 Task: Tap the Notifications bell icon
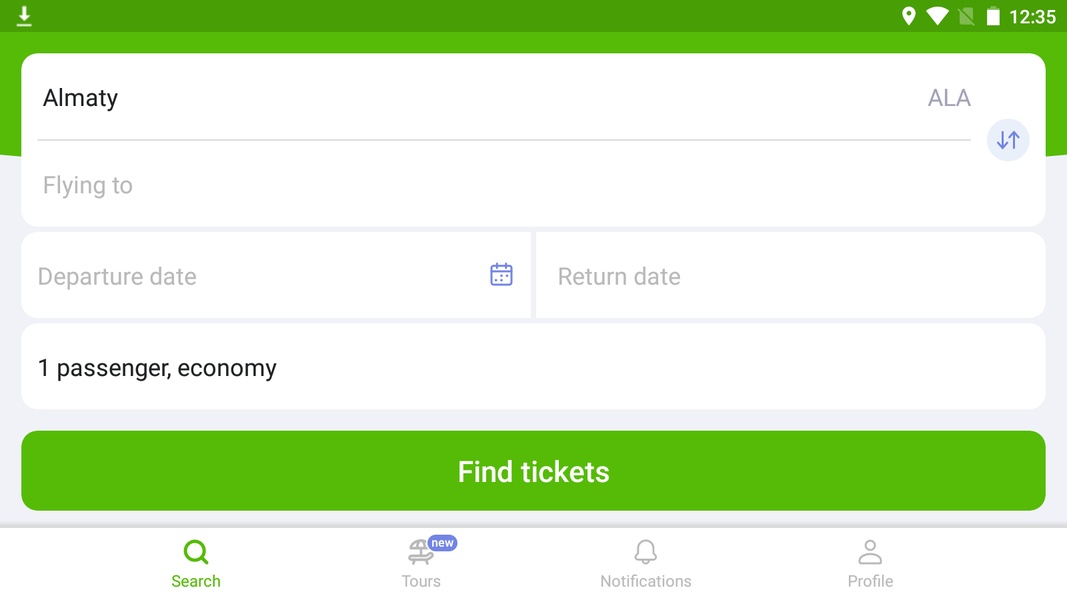(x=646, y=552)
